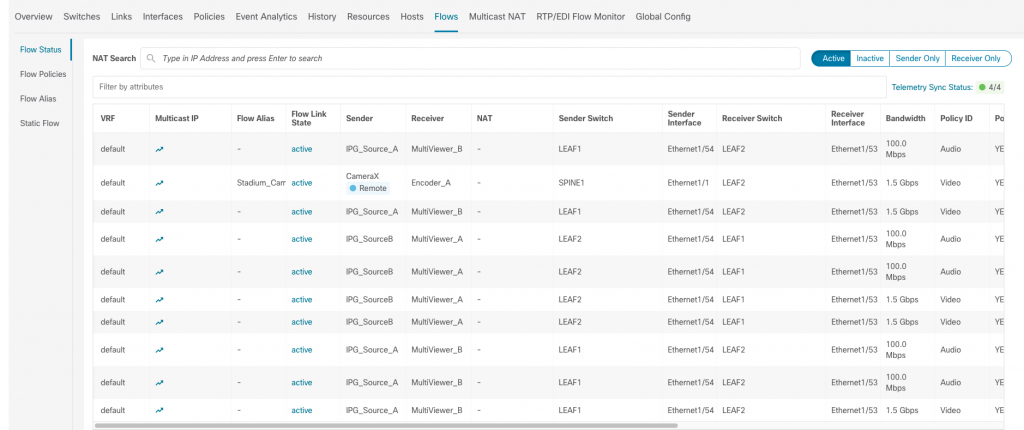1024x430 pixels.
Task: Click the green Telemetry Sync status dot
Action: click(982, 87)
